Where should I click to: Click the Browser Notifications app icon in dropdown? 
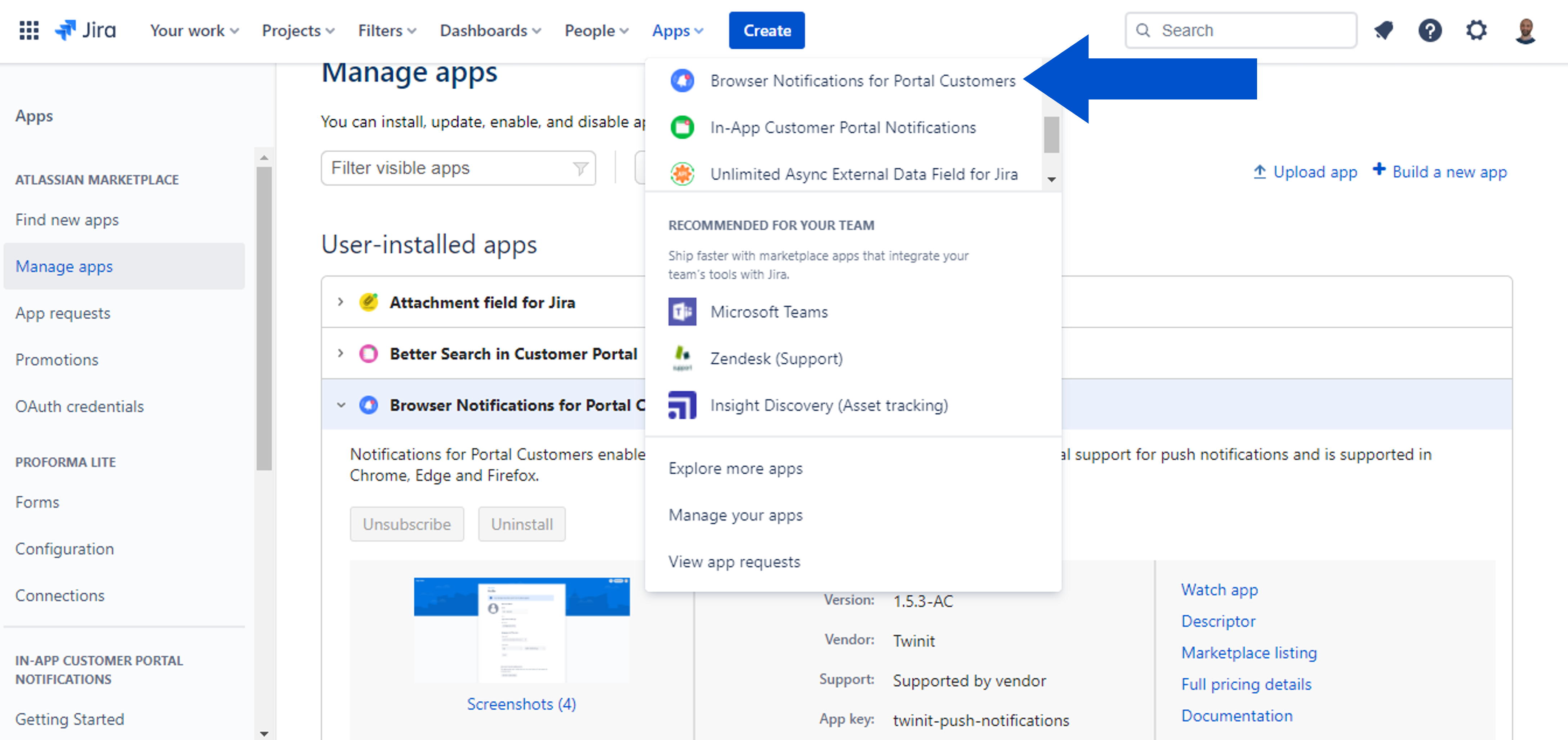click(x=682, y=80)
